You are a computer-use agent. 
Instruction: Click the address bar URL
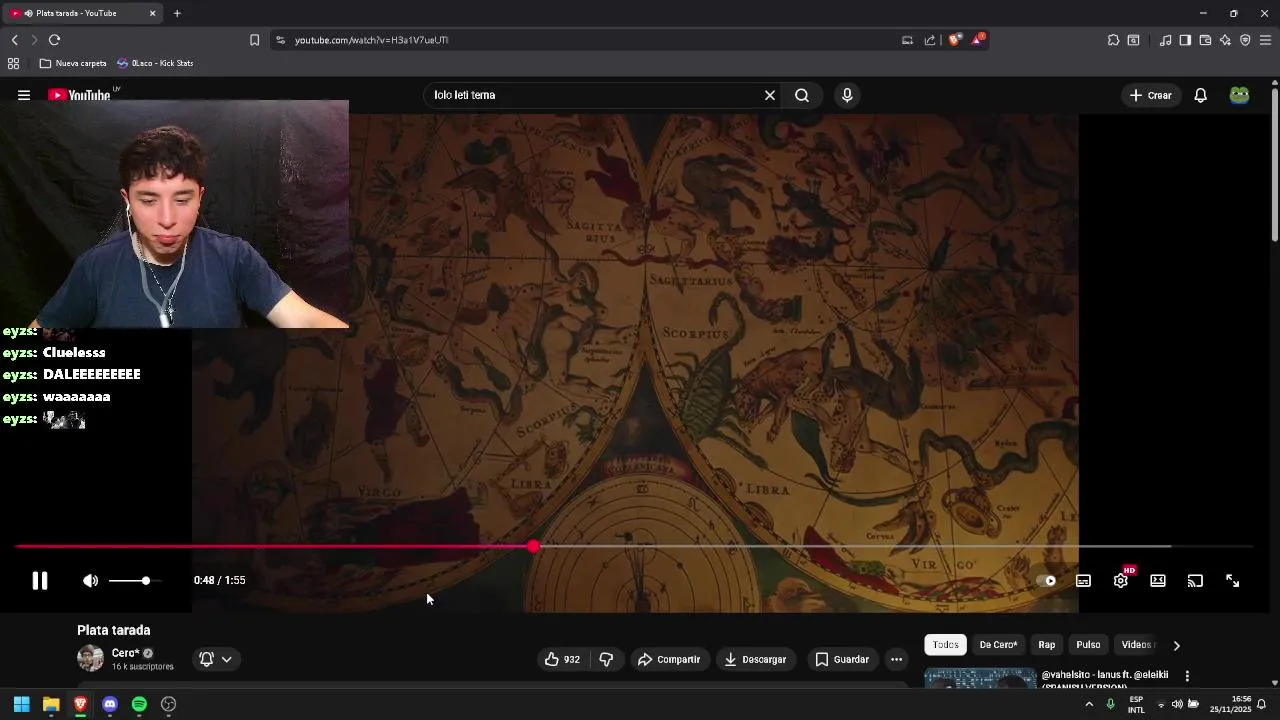point(371,40)
